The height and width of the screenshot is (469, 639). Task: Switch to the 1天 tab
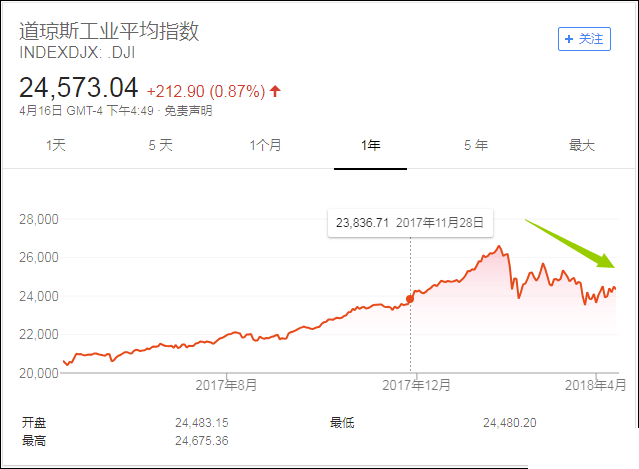pos(56,146)
